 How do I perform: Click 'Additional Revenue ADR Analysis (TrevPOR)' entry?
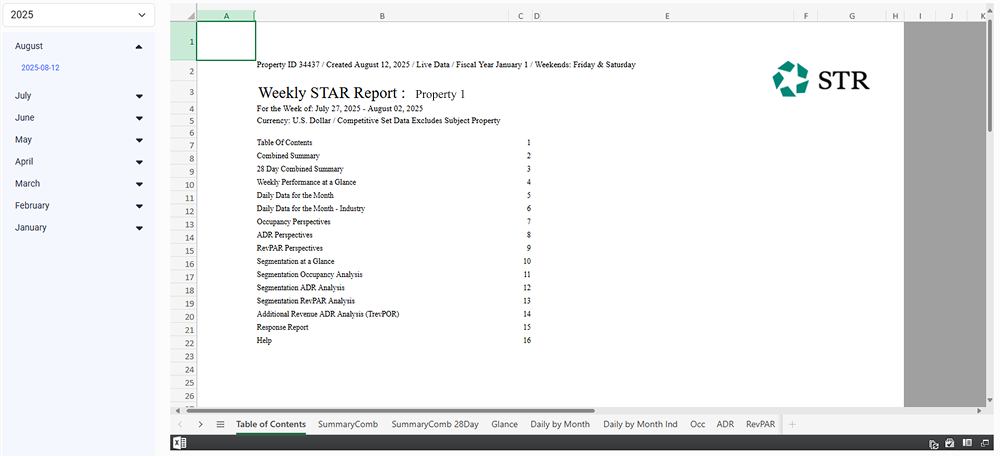click(x=328, y=314)
